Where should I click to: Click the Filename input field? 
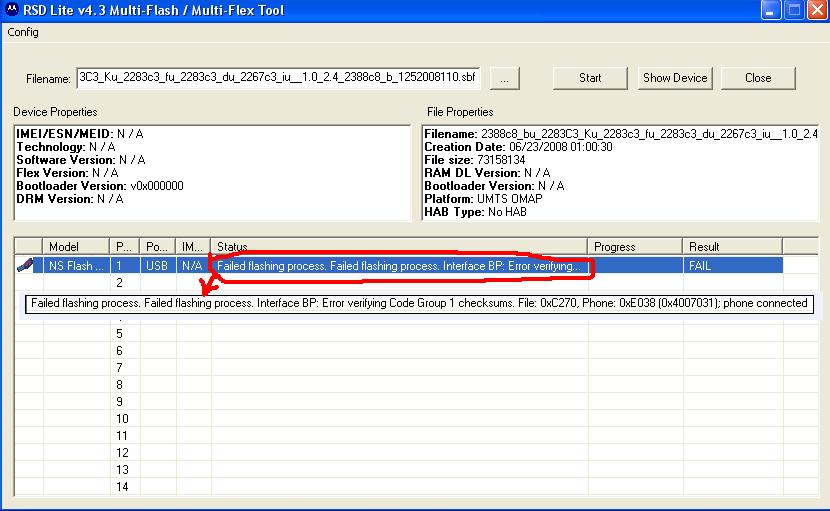[x=278, y=78]
